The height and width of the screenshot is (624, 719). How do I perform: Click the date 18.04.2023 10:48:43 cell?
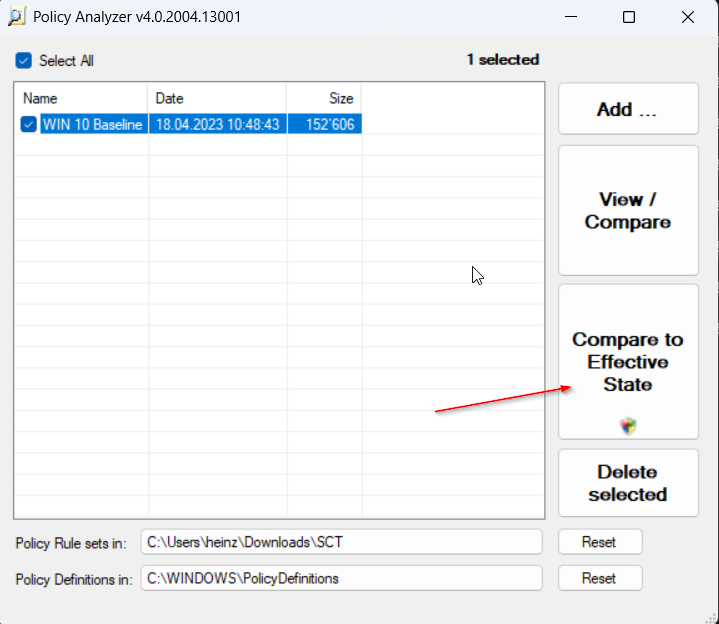[x=218, y=124]
